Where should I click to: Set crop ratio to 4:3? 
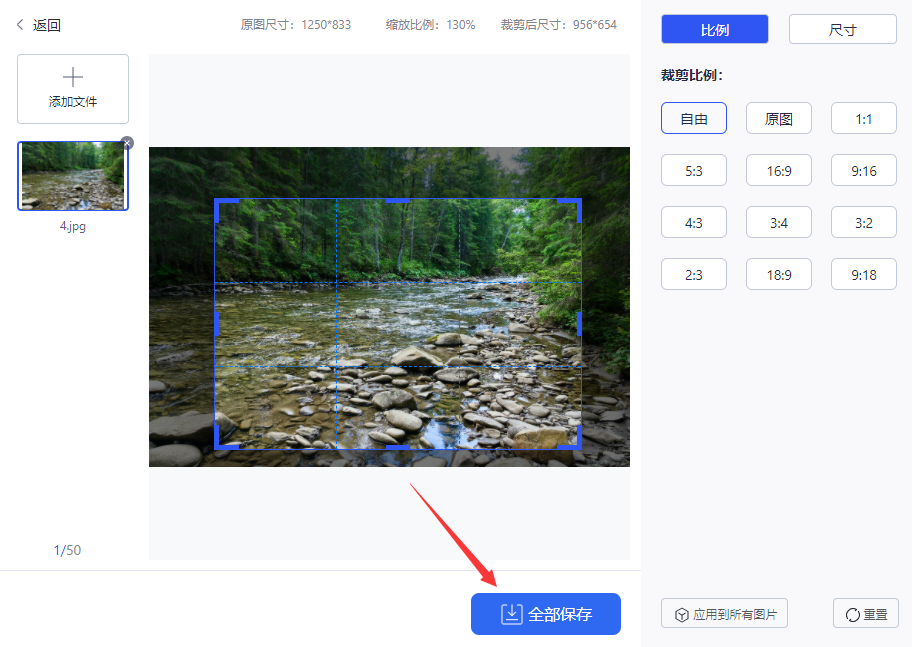click(694, 222)
